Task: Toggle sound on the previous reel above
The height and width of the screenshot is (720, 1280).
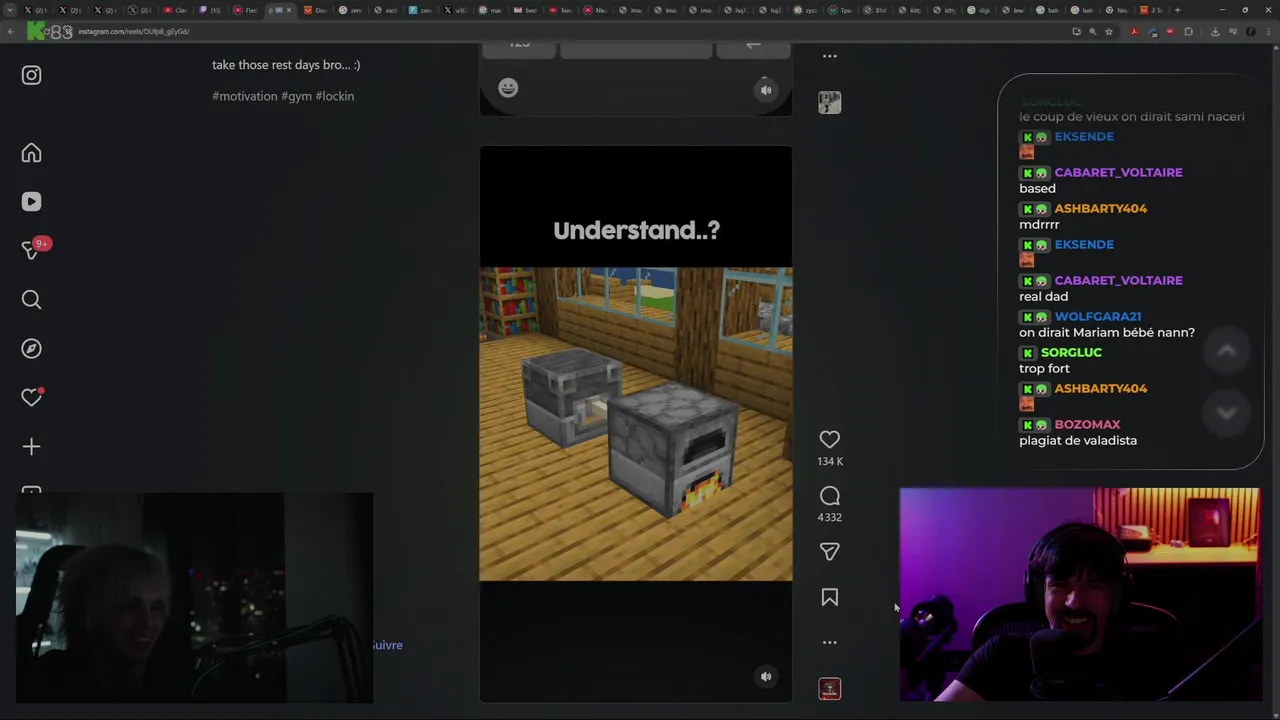Action: click(x=766, y=90)
